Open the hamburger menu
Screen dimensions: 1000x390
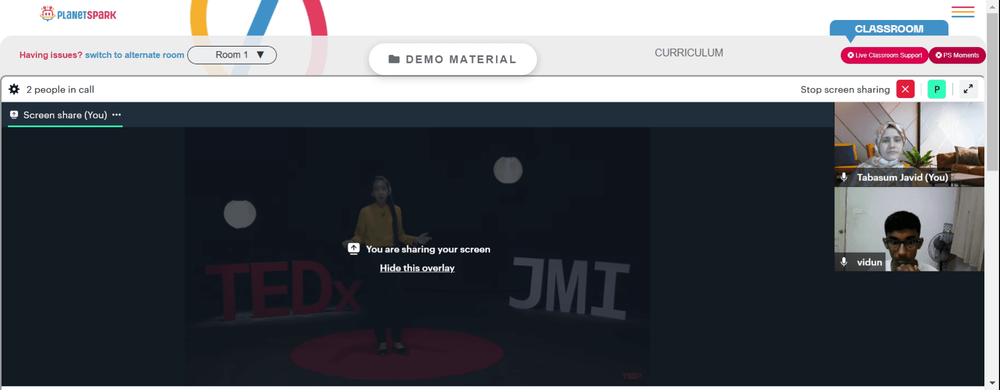(962, 12)
